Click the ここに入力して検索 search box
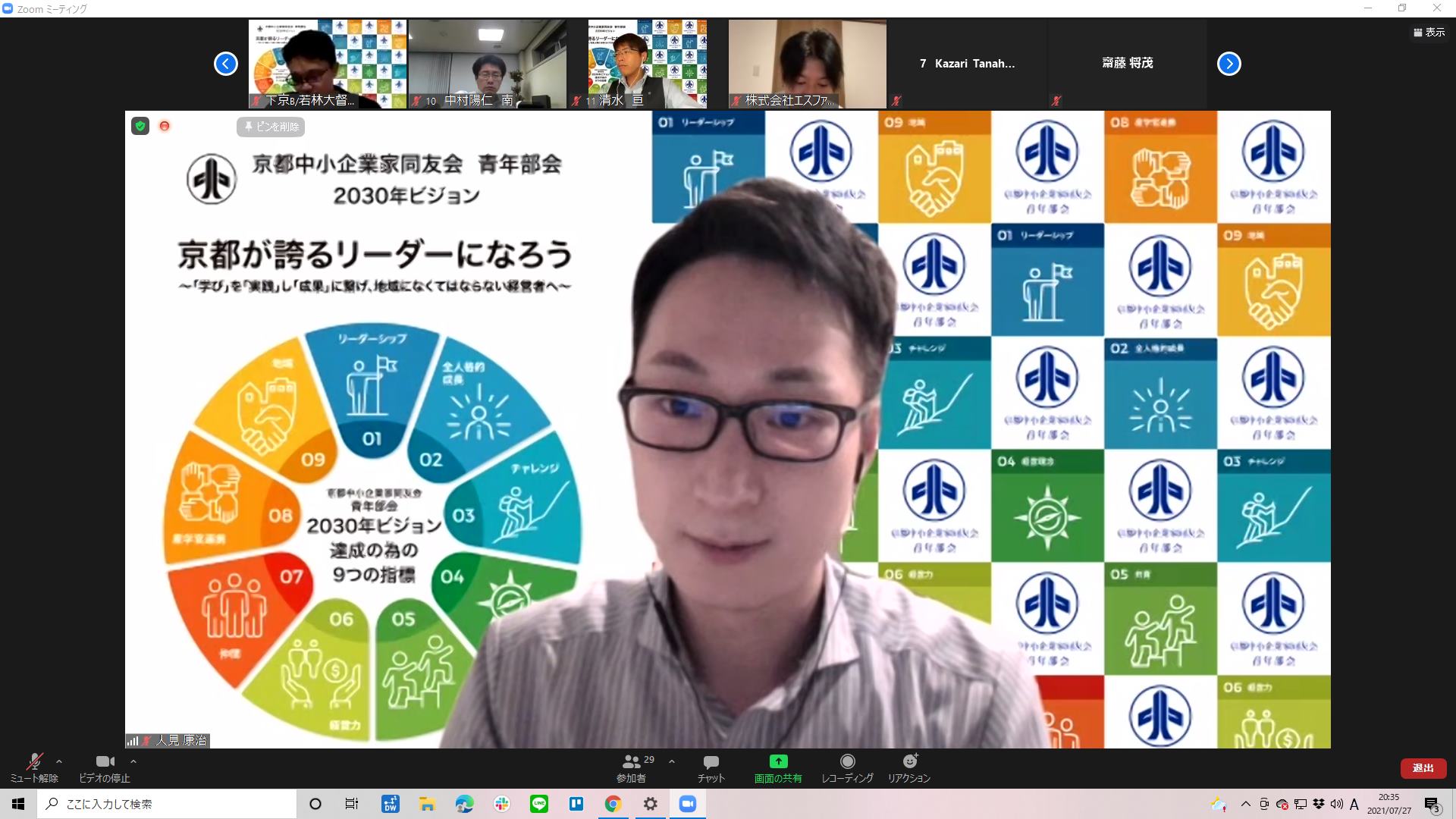 click(x=167, y=804)
